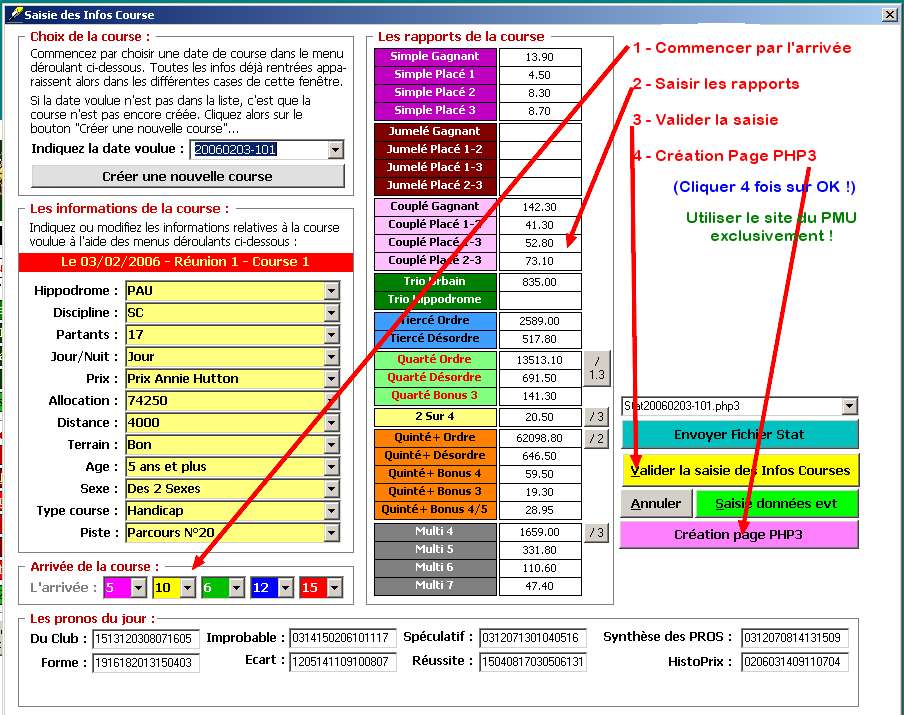Expand the Partants dropdown showing 17
Screen dimensions: 904x715
[x=332, y=334]
